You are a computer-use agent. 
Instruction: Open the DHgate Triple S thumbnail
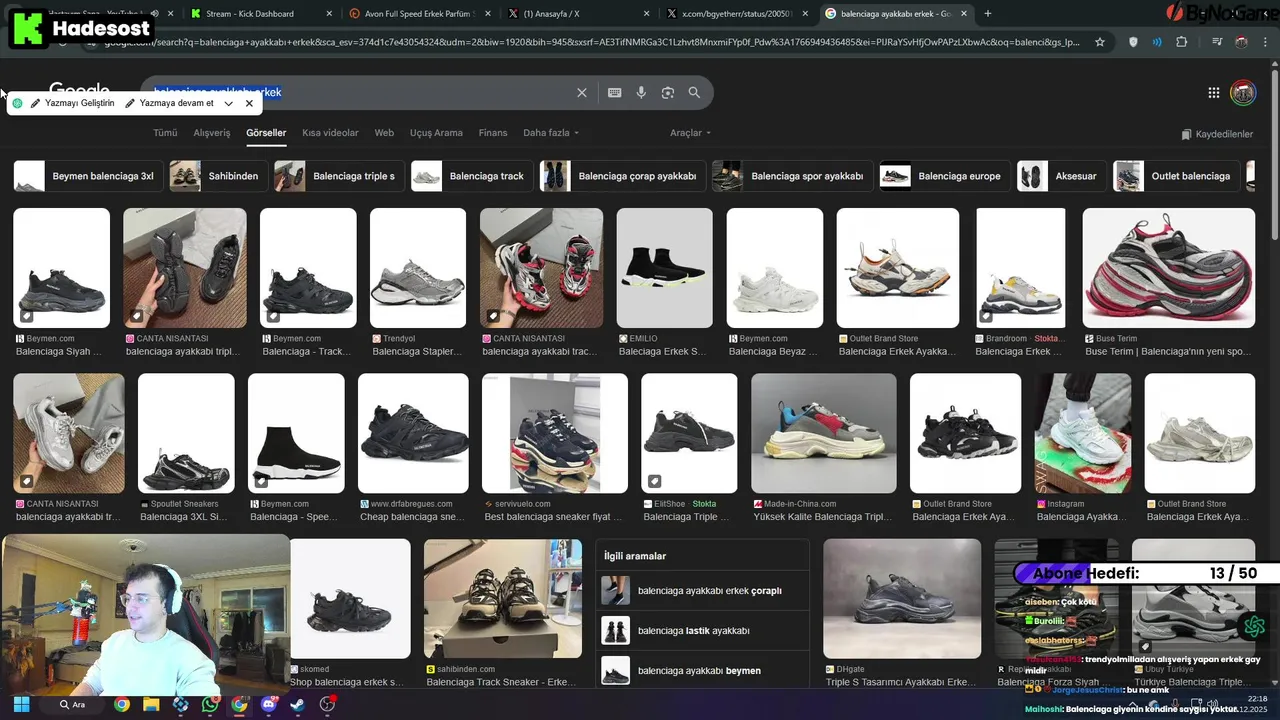(x=902, y=598)
